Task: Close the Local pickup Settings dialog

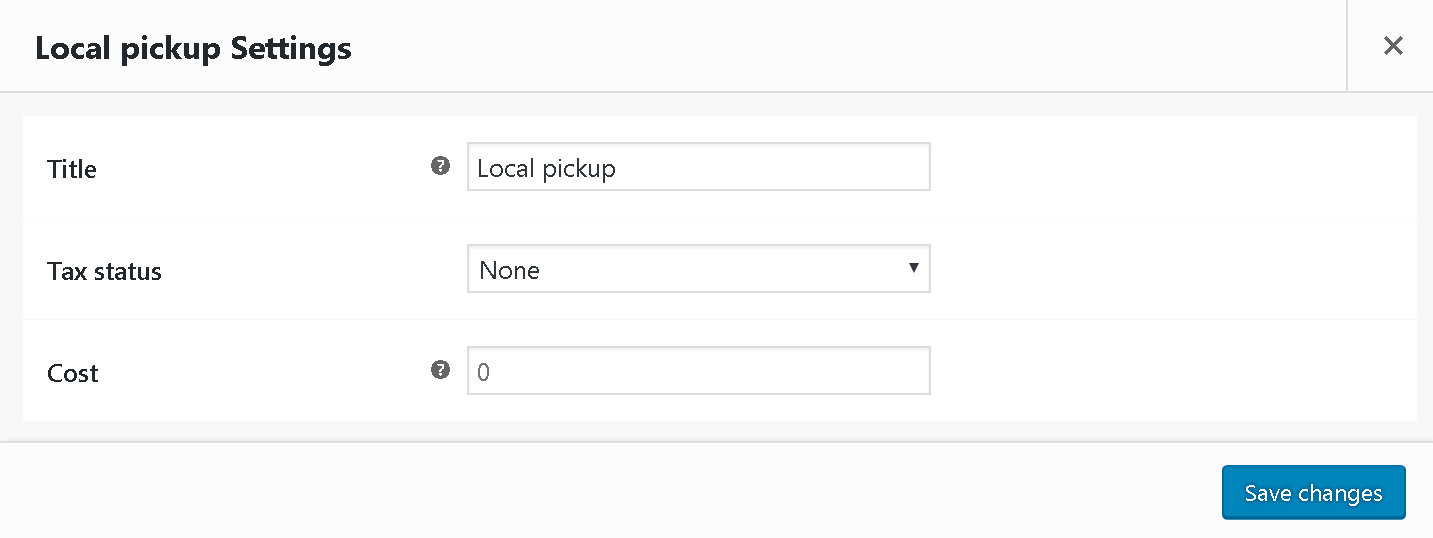Action: [1392, 46]
